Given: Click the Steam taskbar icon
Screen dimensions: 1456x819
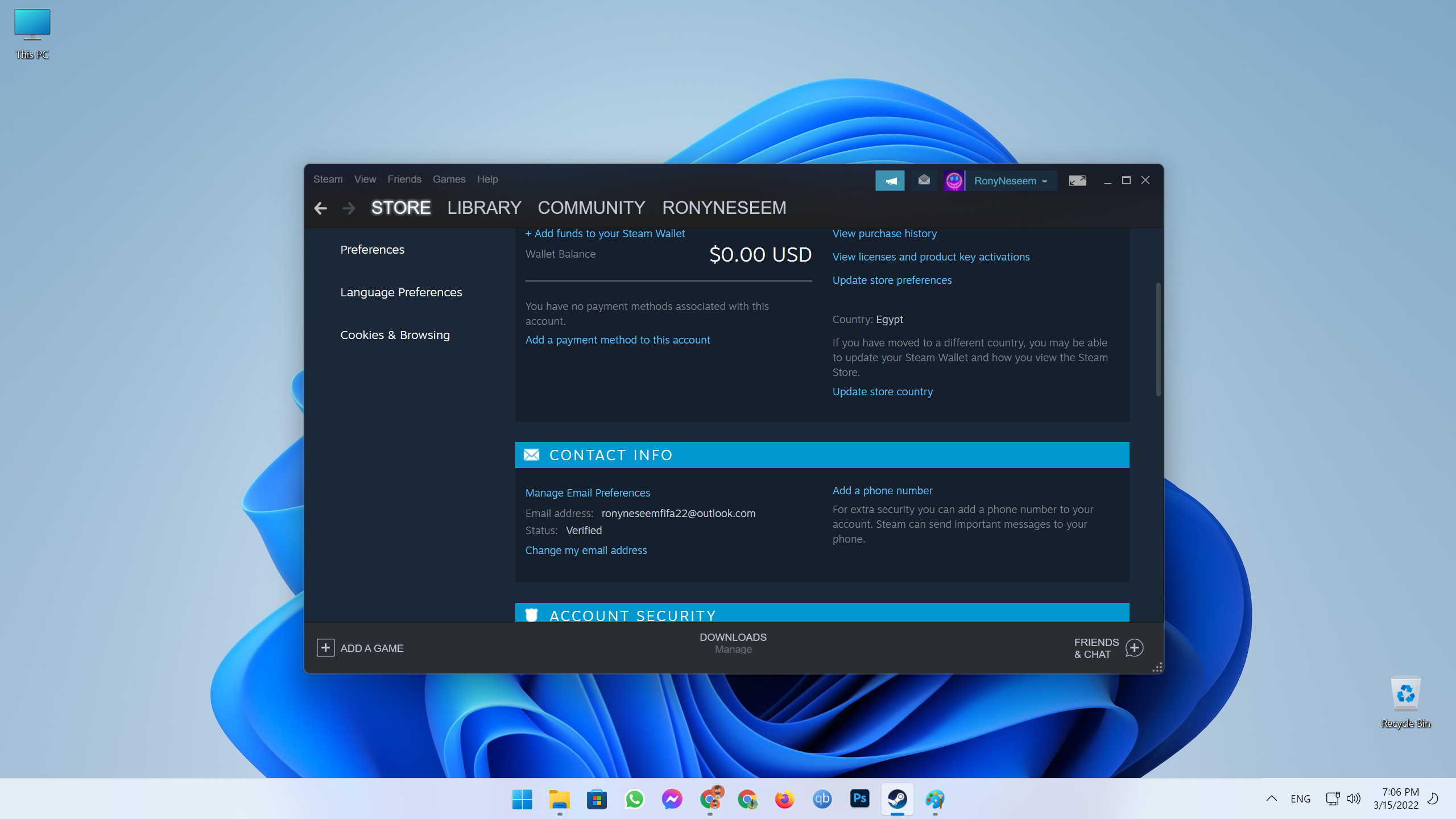Looking at the screenshot, I should pyautogui.click(x=897, y=799).
